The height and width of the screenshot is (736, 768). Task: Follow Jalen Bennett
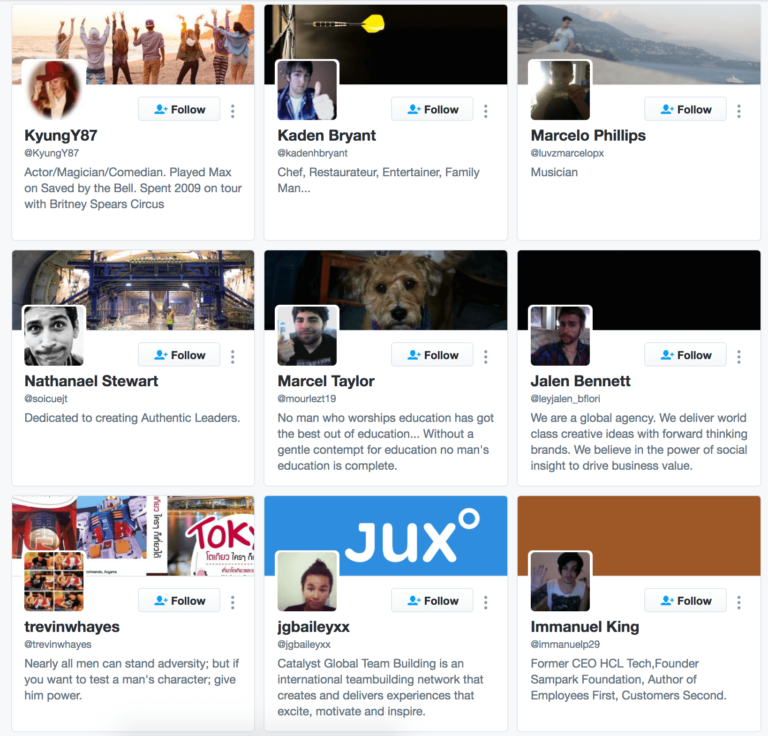[685, 355]
